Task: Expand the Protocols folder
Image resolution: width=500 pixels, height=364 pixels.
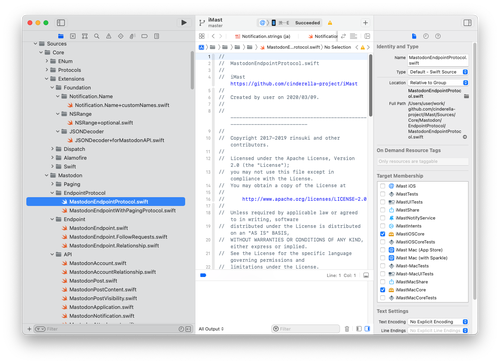Action: (x=47, y=70)
